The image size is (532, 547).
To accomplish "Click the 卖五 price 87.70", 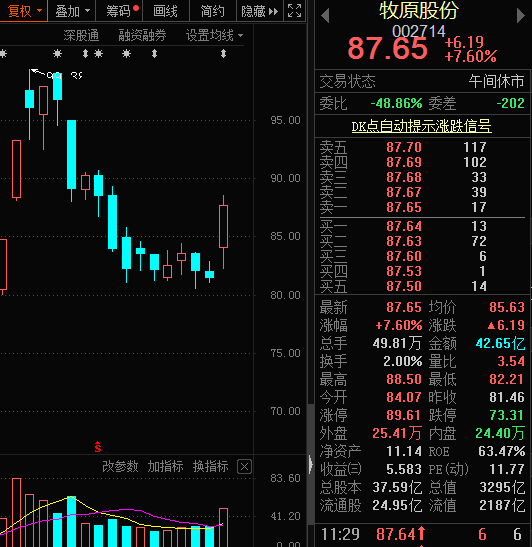I will 404,147.
